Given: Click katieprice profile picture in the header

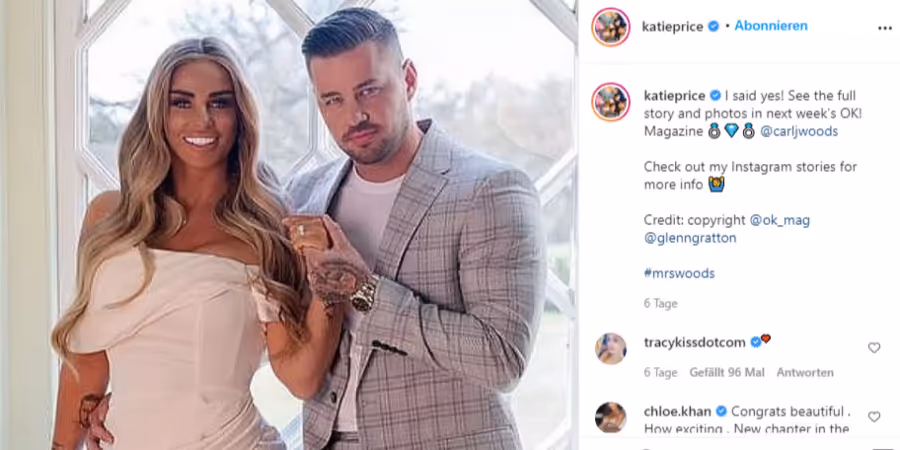Looking at the screenshot, I should (611, 27).
